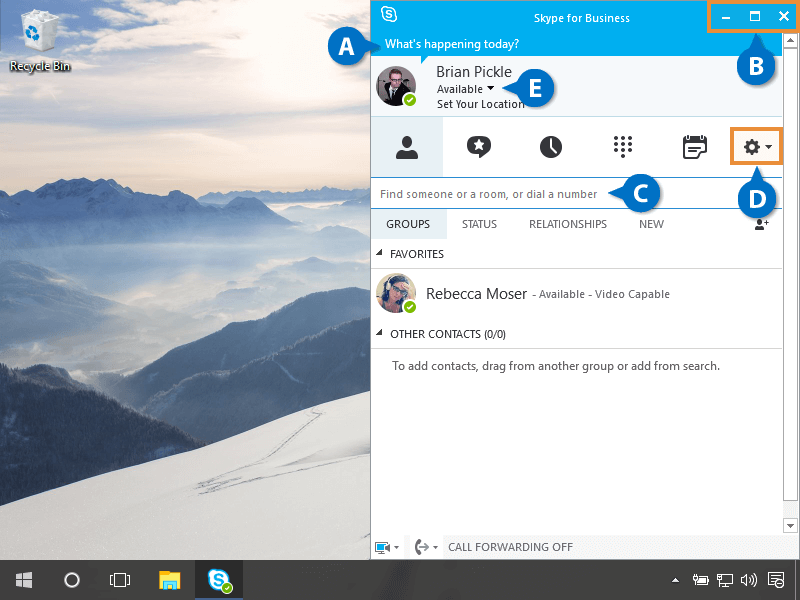The image size is (800, 600).
Task: Select Rebecca Moser contact
Action: 474,294
